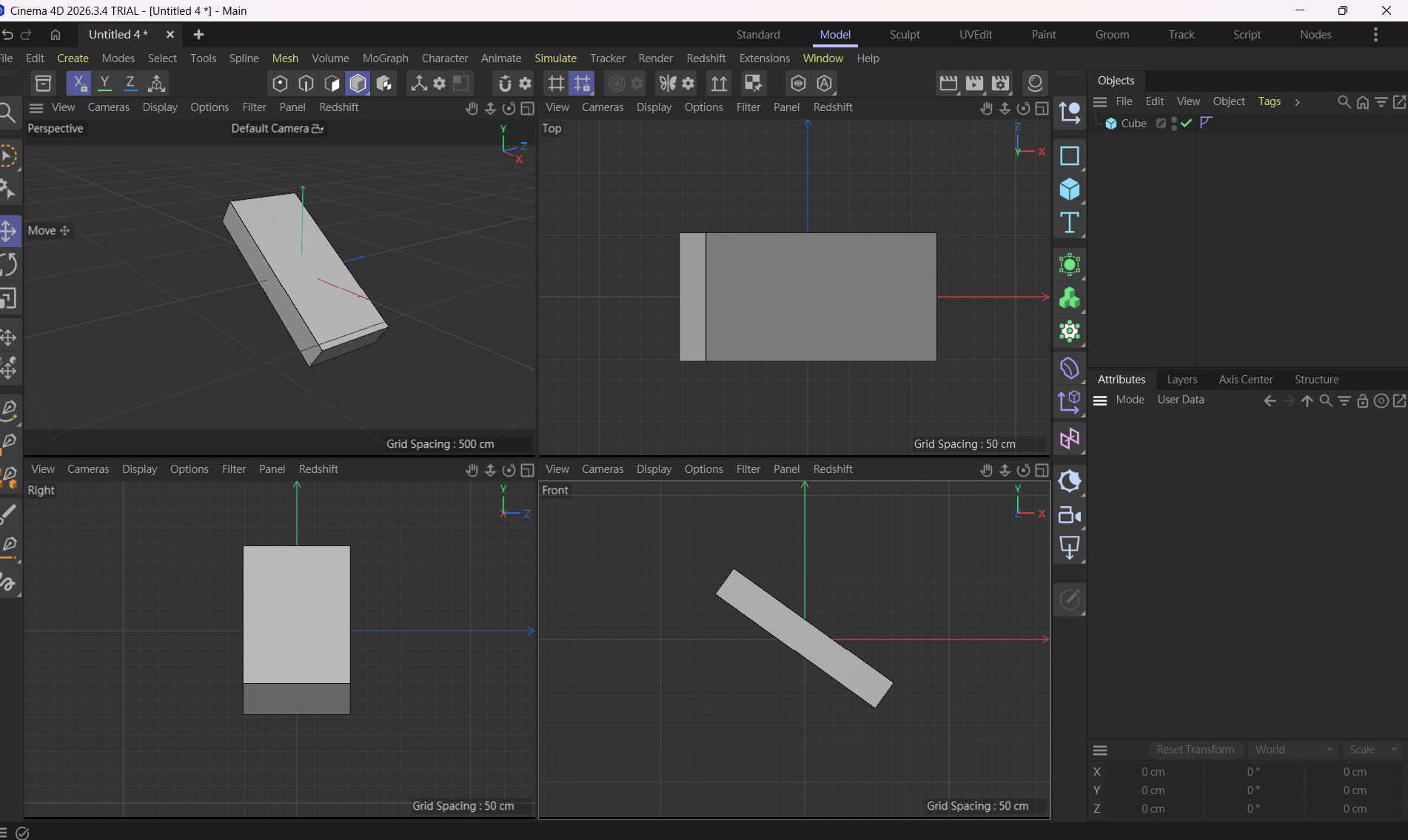The height and width of the screenshot is (840, 1408).
Task: Open User Data in Attributes
Action: (1180, 400)
